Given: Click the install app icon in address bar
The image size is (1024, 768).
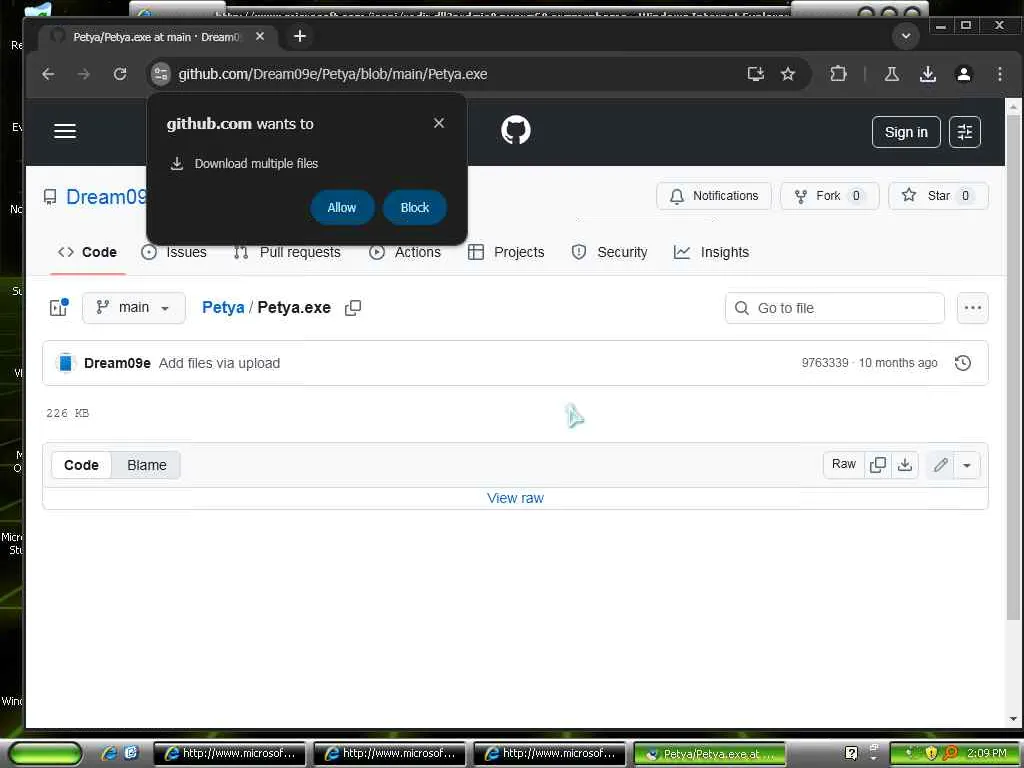Looking at the screenshot, I should (756, 74).
